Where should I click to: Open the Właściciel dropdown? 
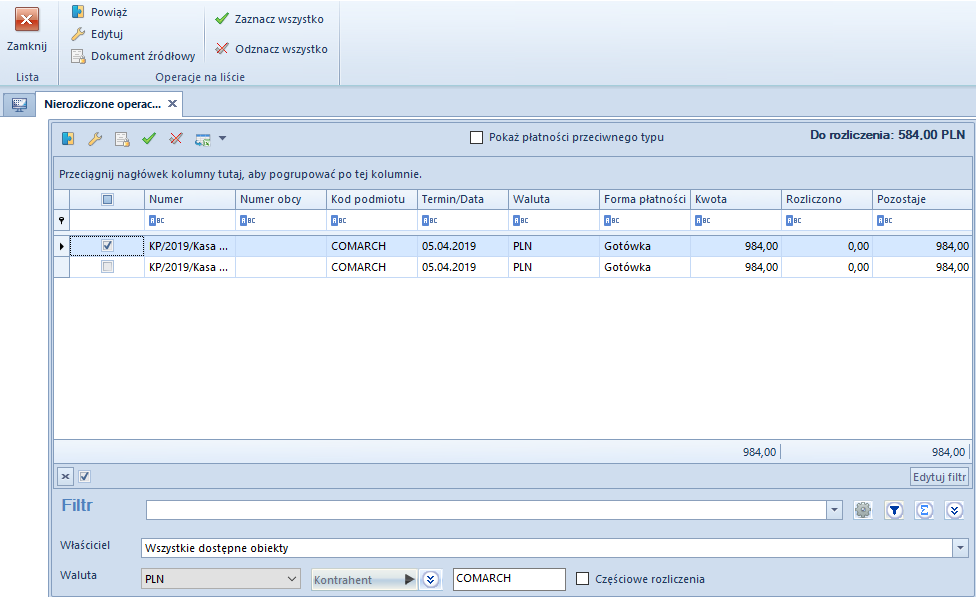(960, 548)
